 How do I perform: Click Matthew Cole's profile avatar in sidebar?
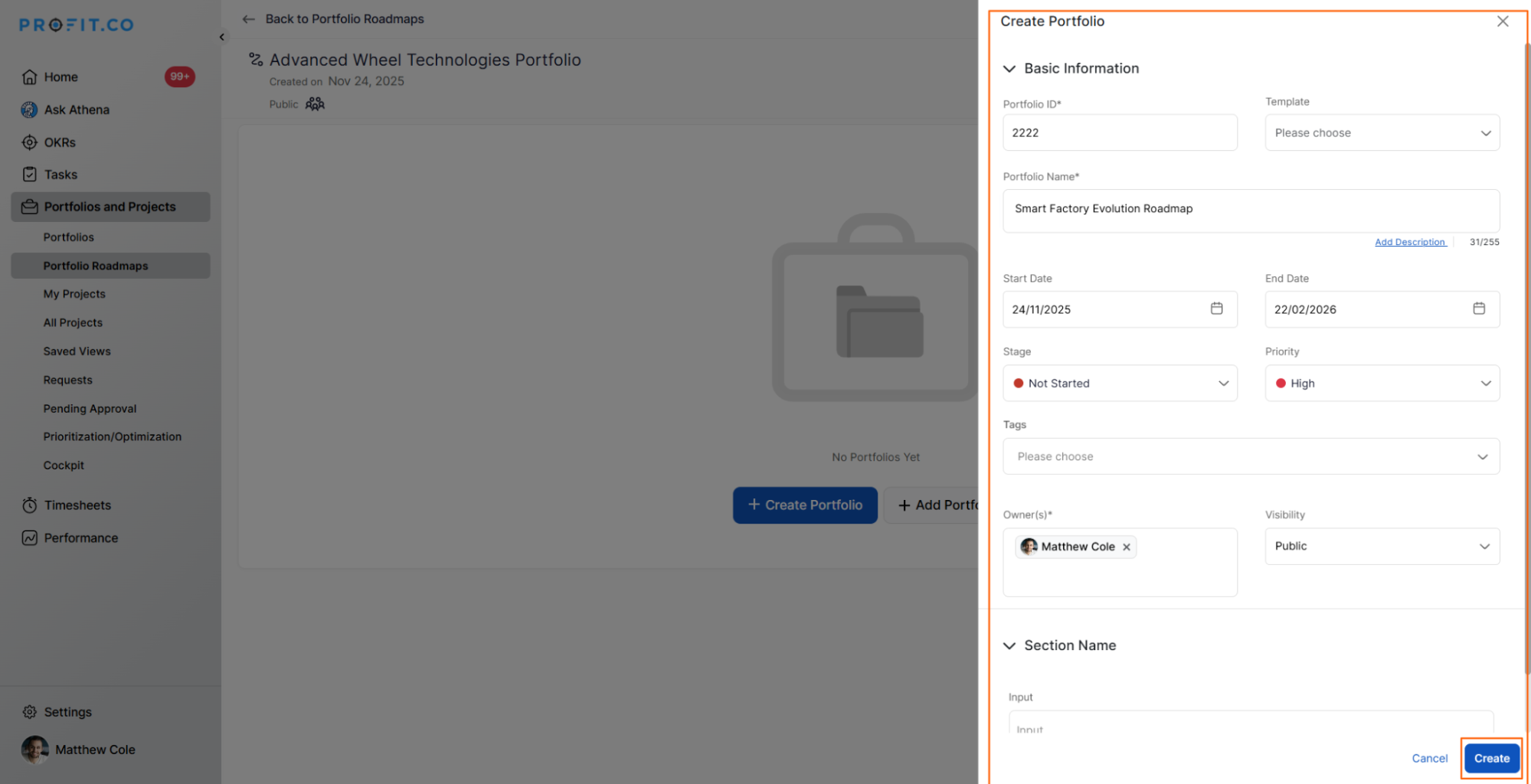coord(35,750)
